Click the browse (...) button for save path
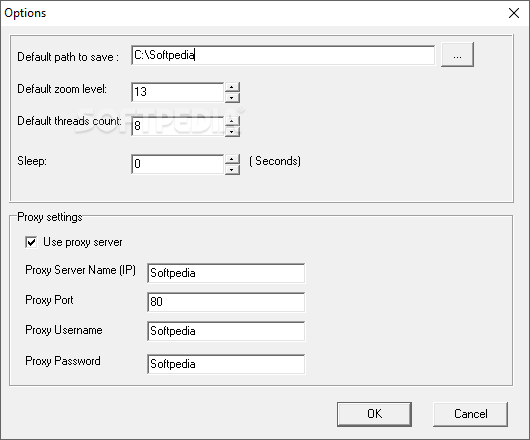 coord(457,55)
